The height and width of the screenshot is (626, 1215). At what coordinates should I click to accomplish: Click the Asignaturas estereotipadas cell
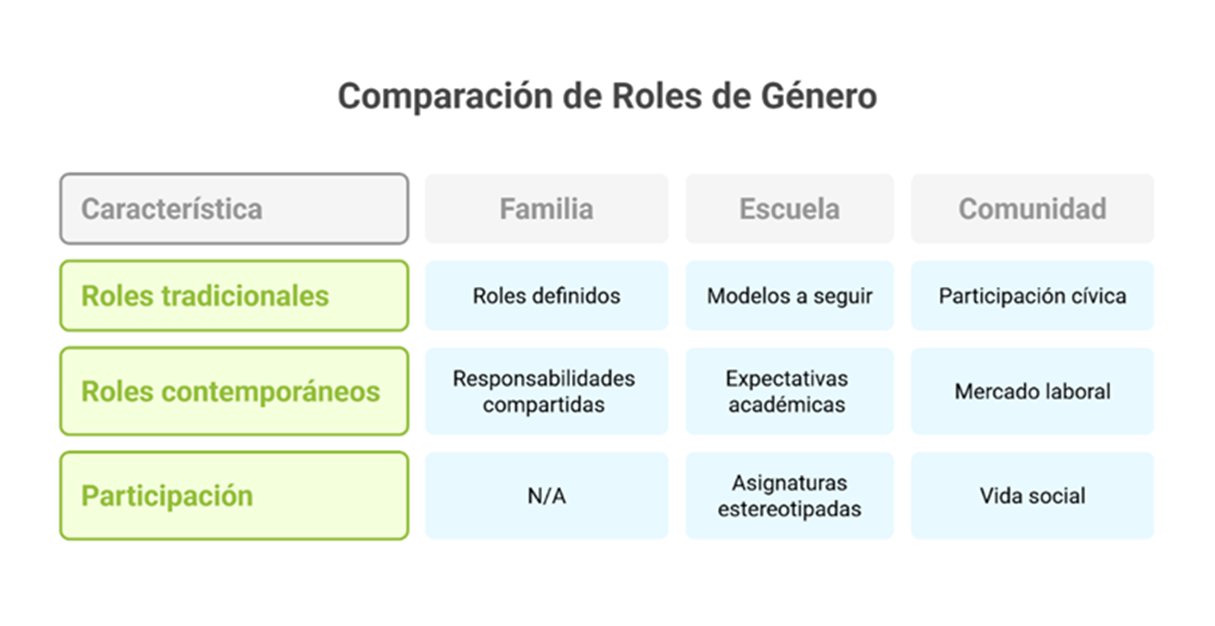tap(789, 496)
